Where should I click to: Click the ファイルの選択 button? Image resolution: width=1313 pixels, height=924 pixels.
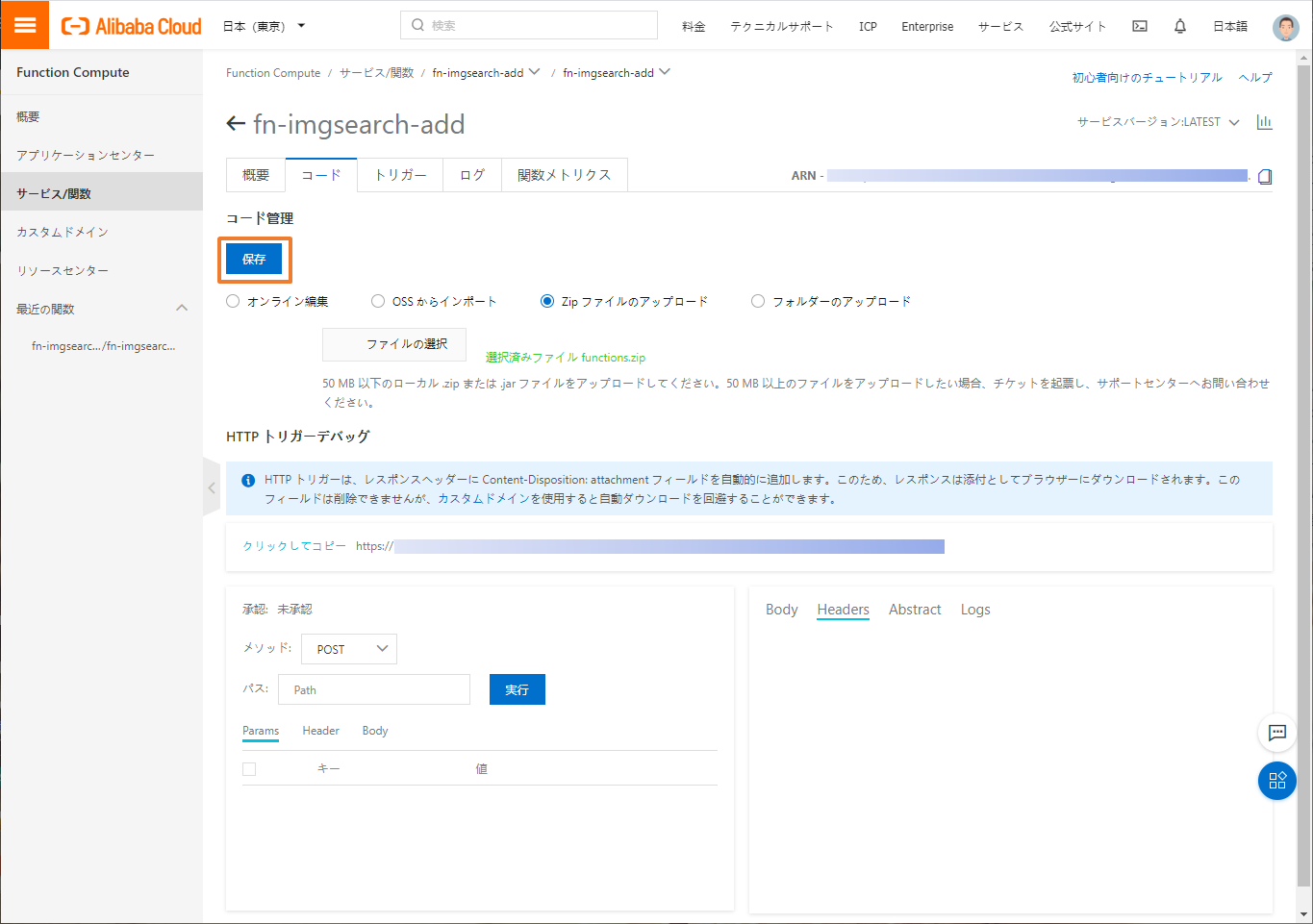394,344
